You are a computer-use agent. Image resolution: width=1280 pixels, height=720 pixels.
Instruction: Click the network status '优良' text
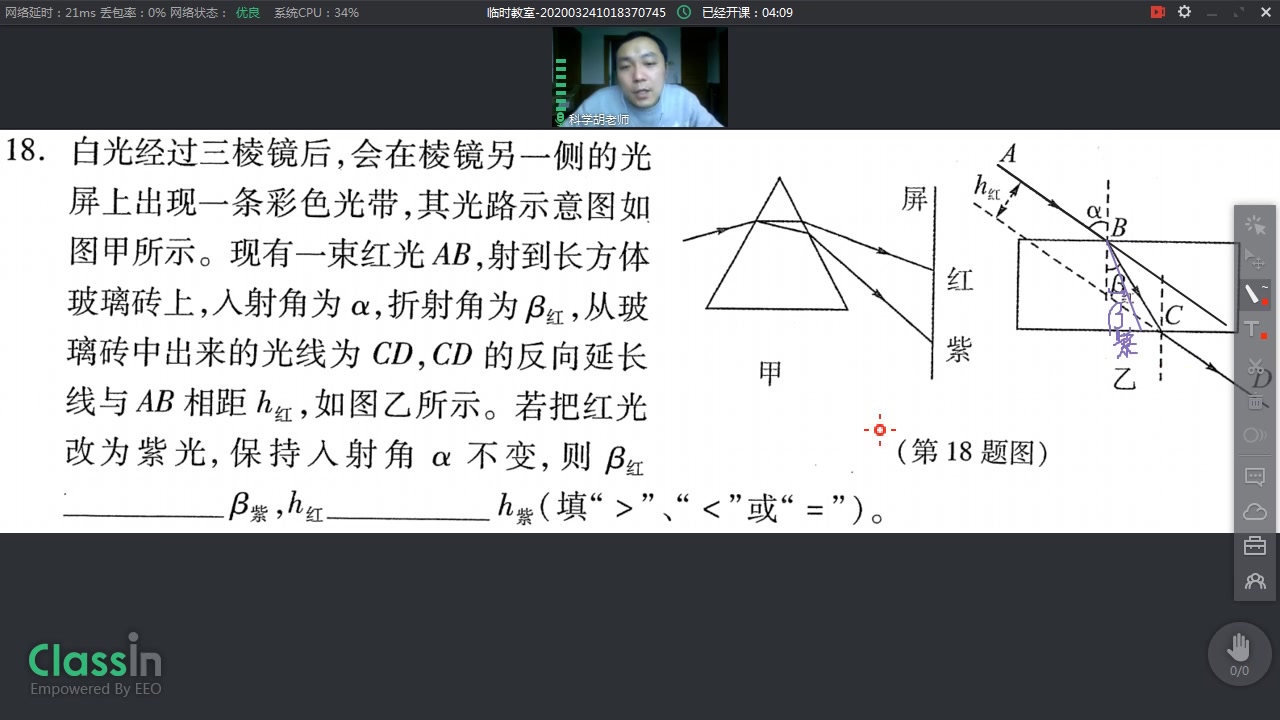tap(248, 13)
